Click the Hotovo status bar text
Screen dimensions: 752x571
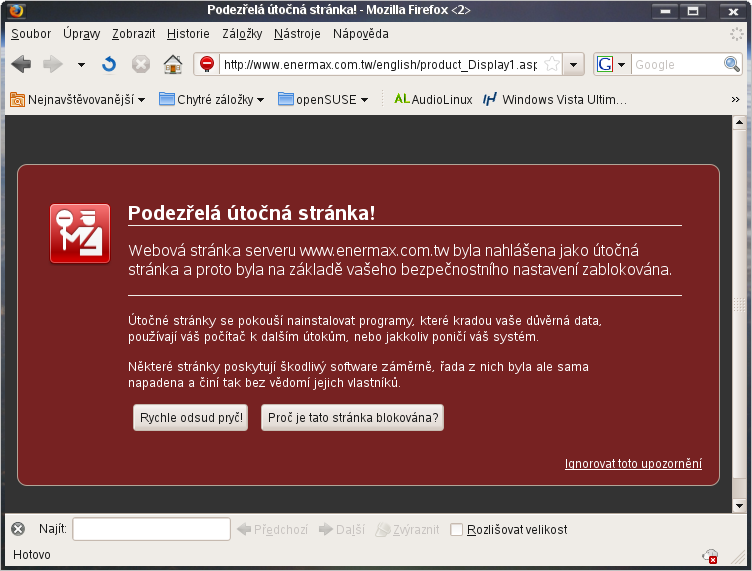point(32,555)
